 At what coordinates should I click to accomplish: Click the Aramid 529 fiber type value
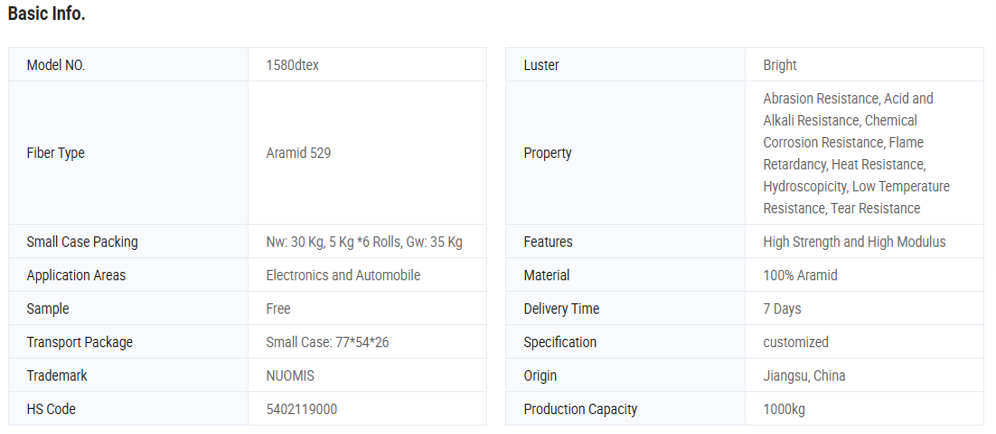(298, 153)
